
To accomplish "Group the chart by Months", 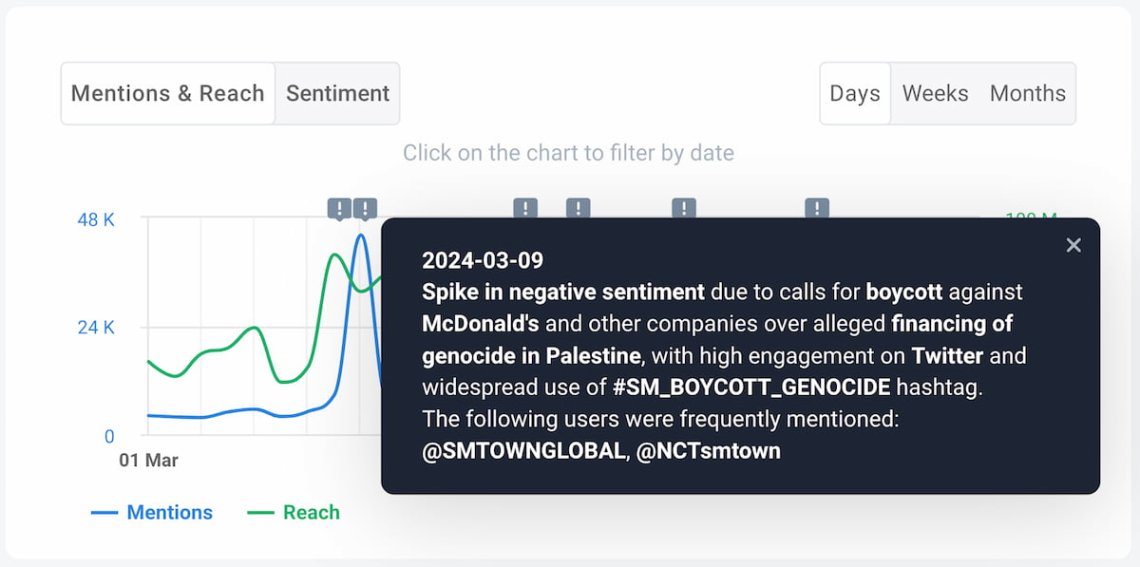I will [1027, 94].
